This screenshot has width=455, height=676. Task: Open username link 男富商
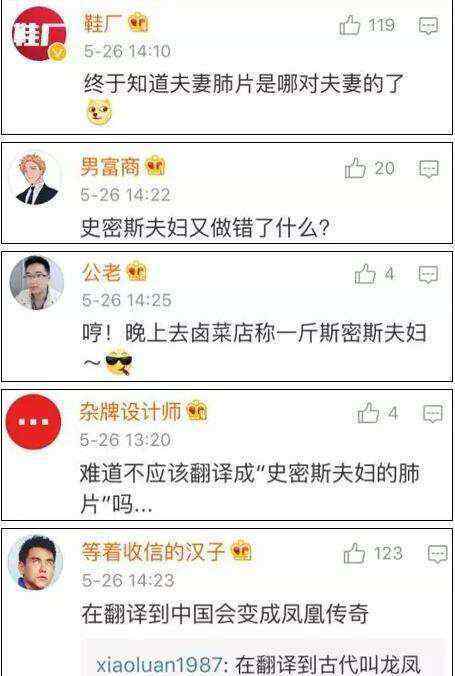coord(110,166)
